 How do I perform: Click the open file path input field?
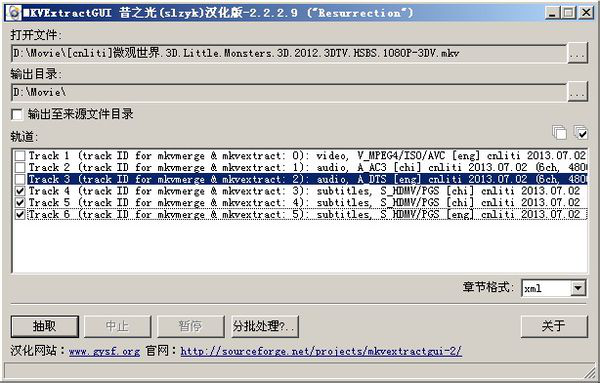[289, 54]
